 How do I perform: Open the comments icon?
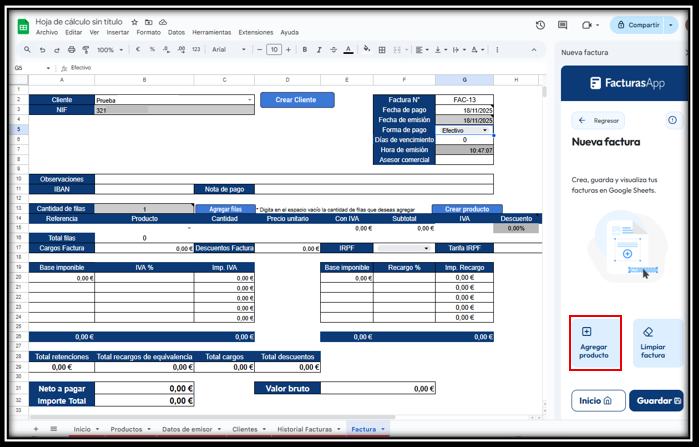pos(562,25)
